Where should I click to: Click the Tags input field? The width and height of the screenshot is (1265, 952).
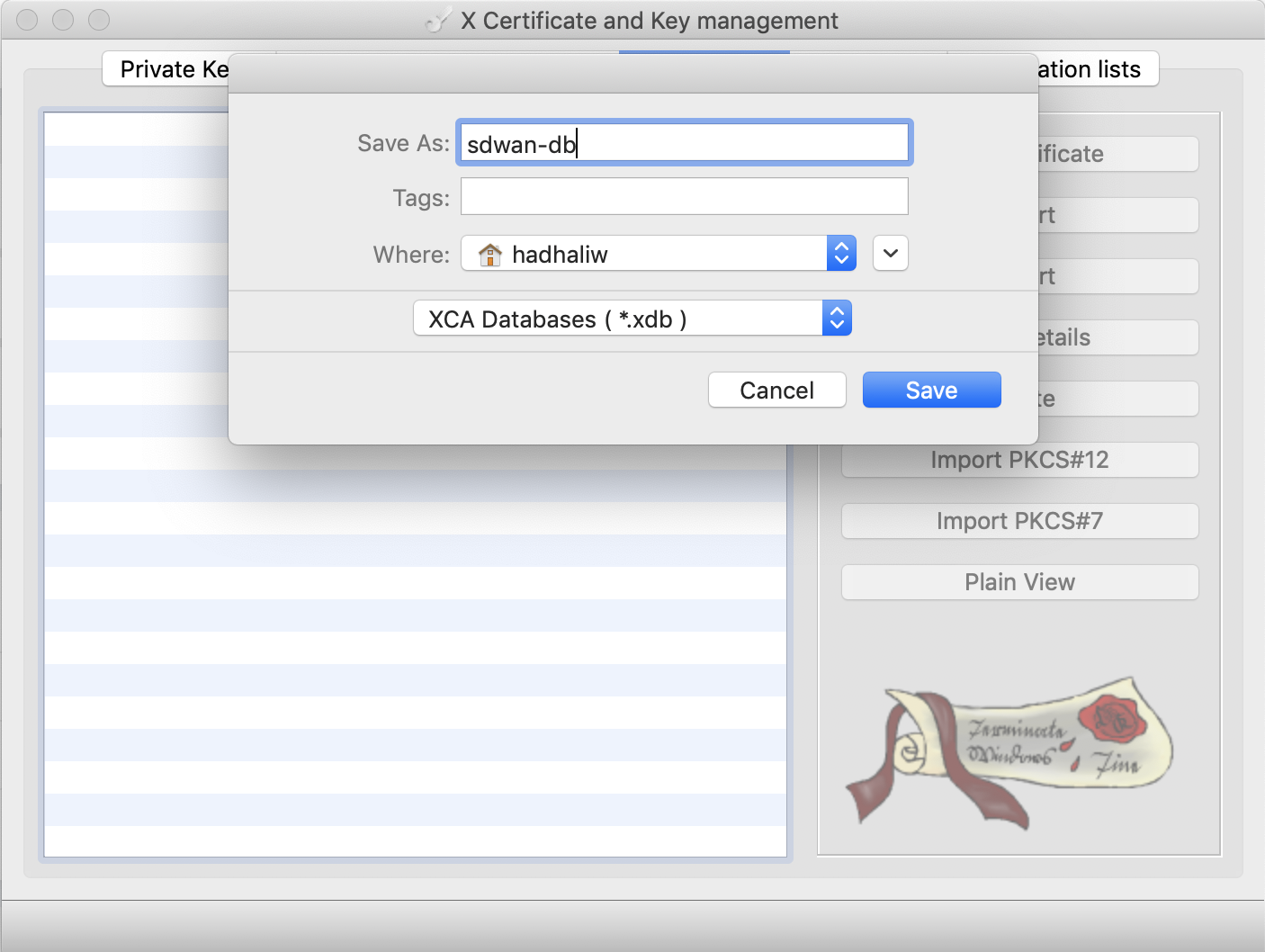point(684,196)
